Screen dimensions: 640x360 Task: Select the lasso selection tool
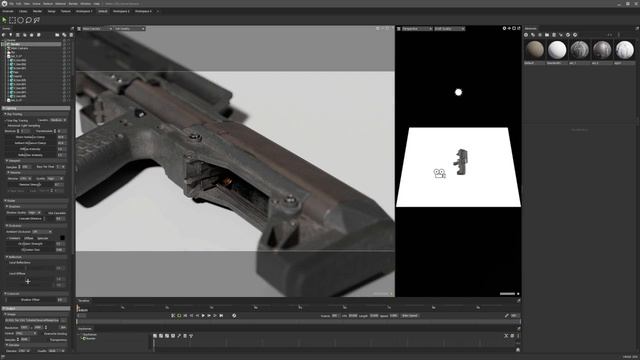tap(29, 20)
